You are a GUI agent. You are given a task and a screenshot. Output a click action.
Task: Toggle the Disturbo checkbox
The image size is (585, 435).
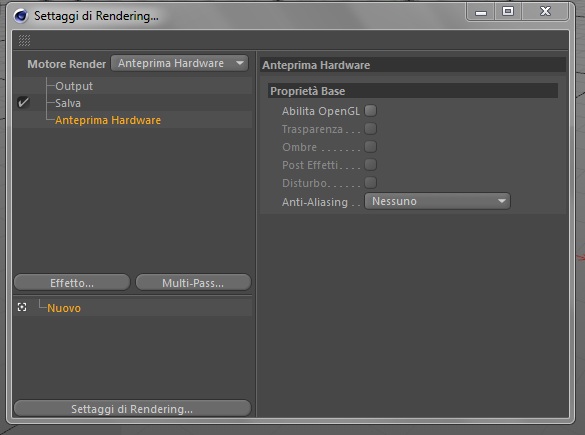370,182
